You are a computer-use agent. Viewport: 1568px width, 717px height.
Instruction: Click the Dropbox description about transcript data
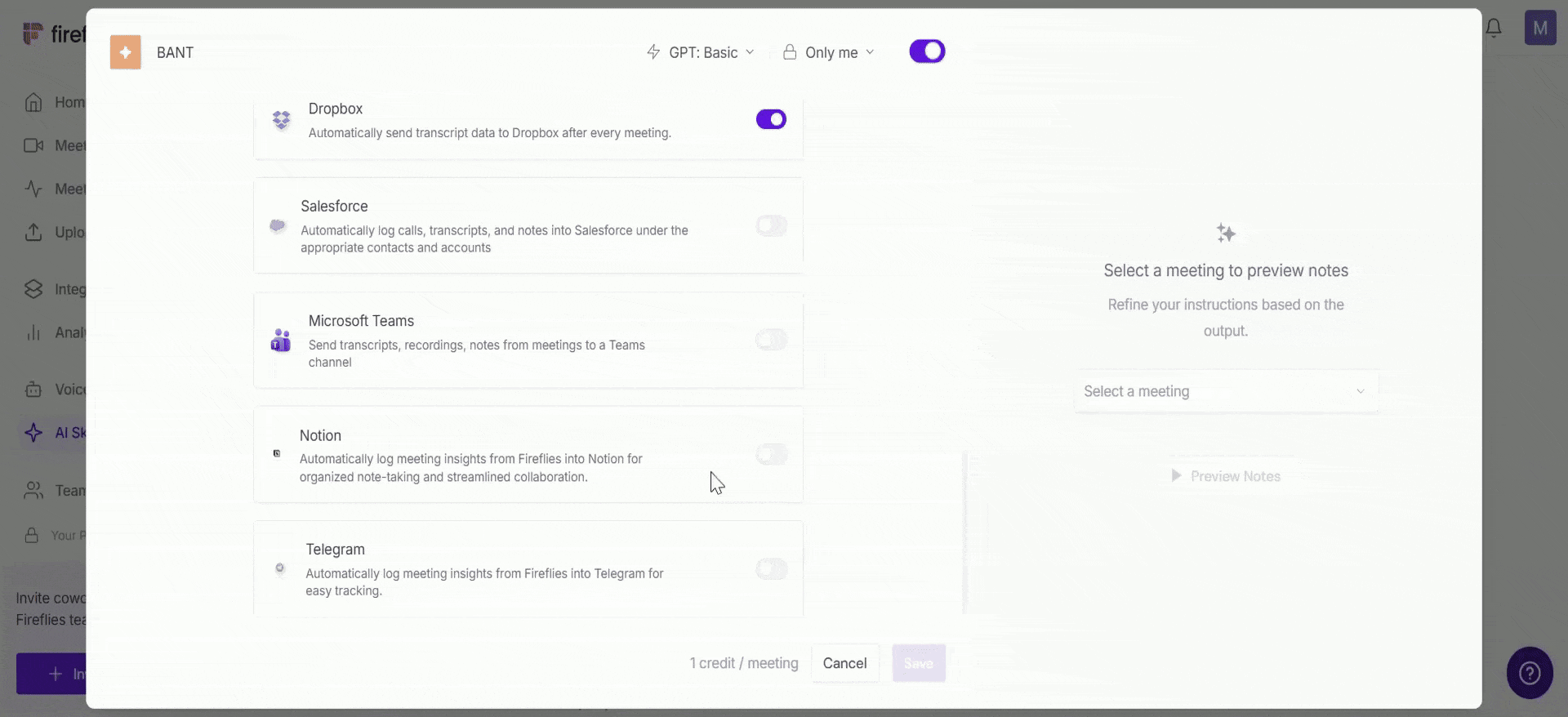coord(490,132)
